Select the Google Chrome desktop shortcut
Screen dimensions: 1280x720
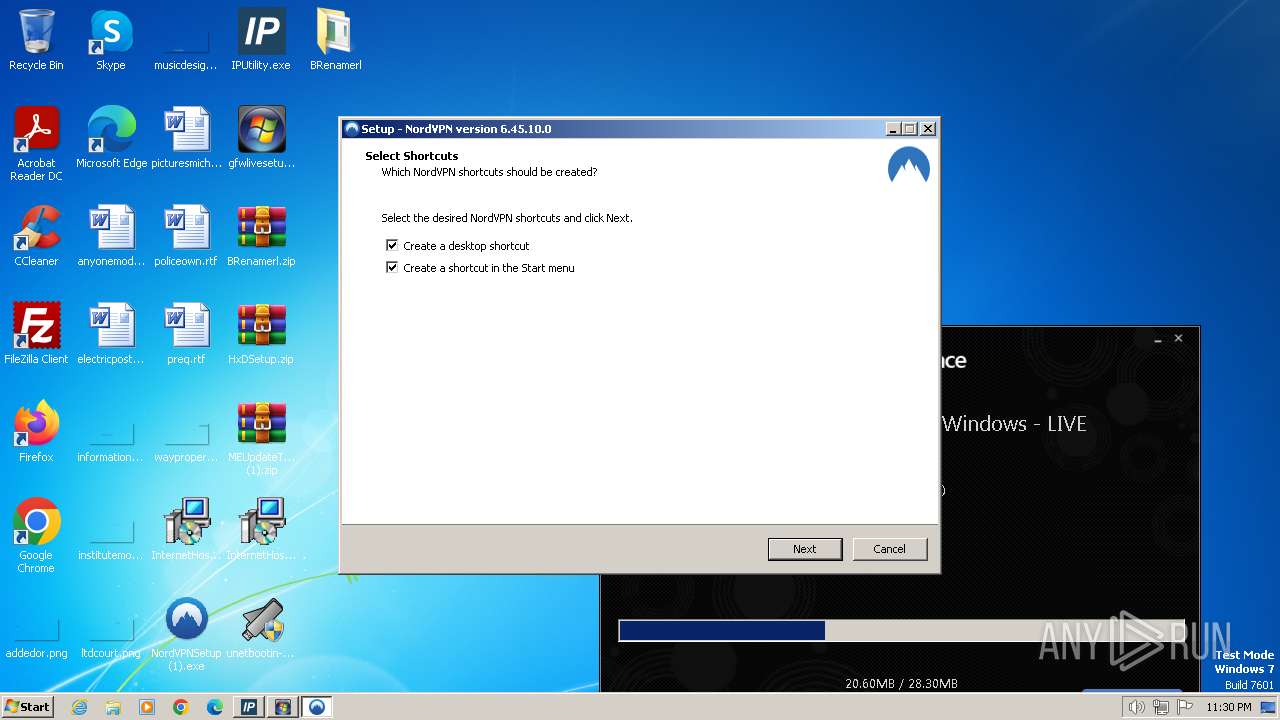pyautogui.click(x=36, y=536)
